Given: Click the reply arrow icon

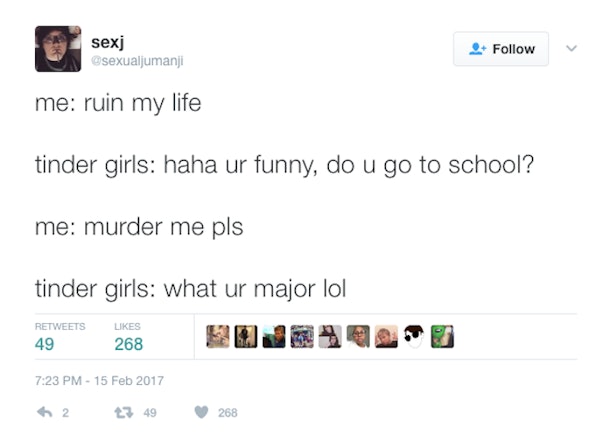Looking at the screenshot, I should coord(44,412).
